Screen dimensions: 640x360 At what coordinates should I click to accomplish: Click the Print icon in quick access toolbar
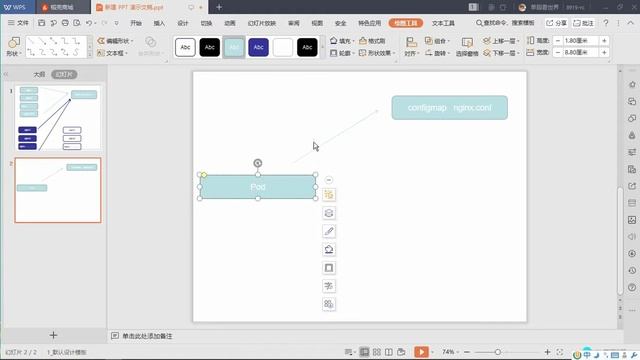click(x=65, y=23)
